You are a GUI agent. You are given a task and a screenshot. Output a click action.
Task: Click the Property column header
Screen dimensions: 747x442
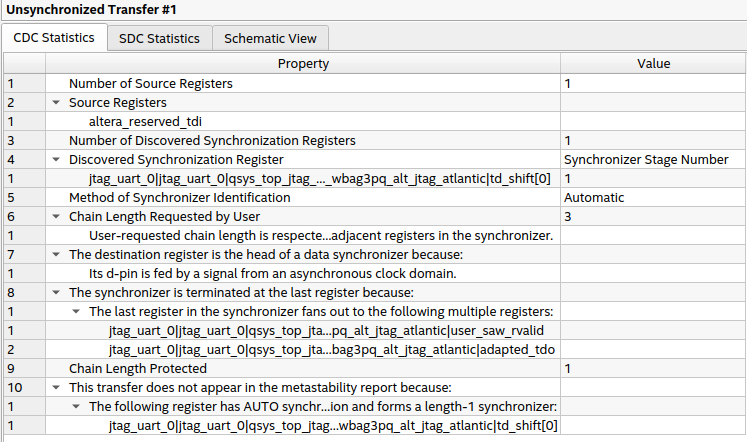point(303,64)
